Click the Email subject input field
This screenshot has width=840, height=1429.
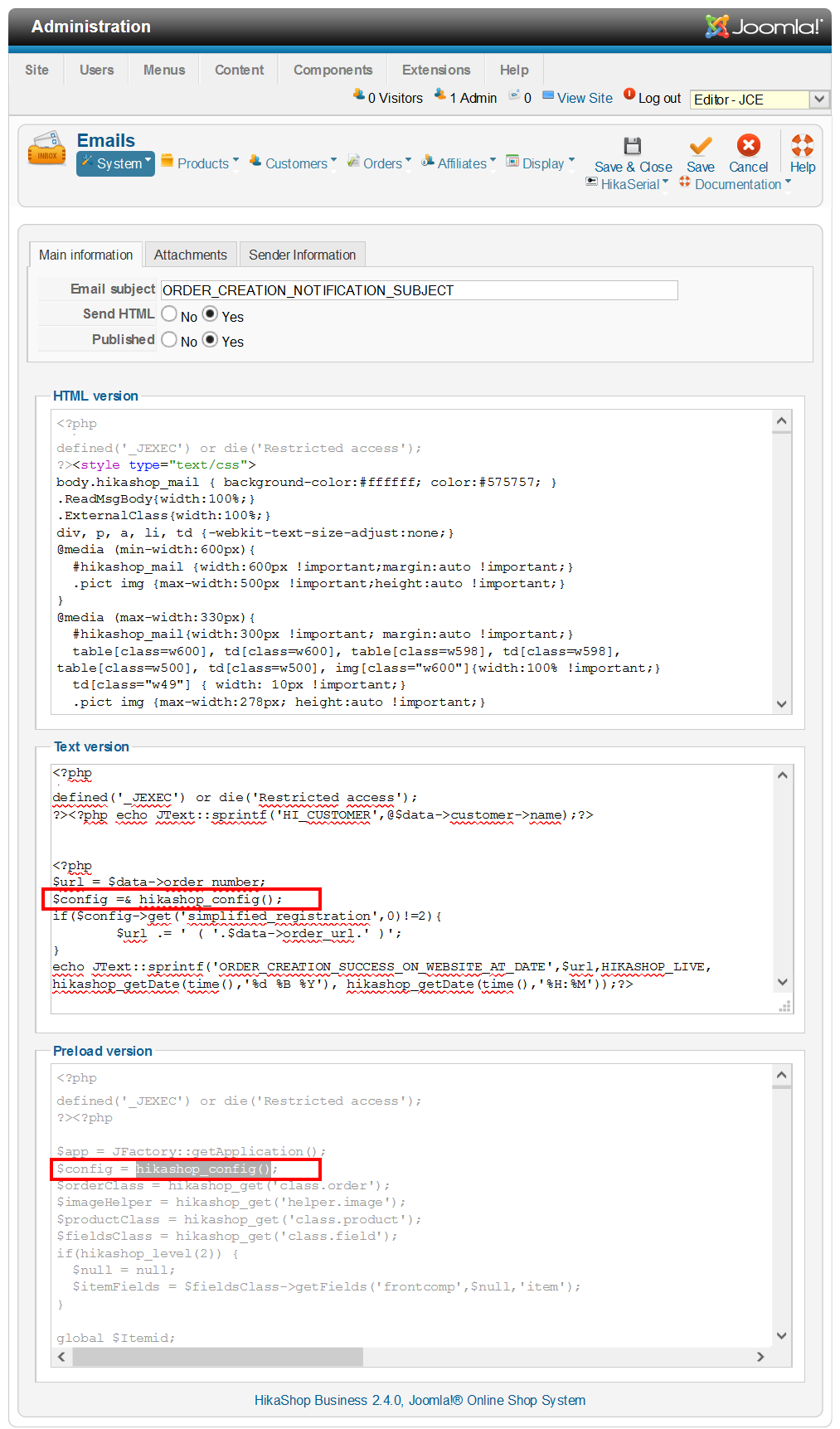point(419,290)
